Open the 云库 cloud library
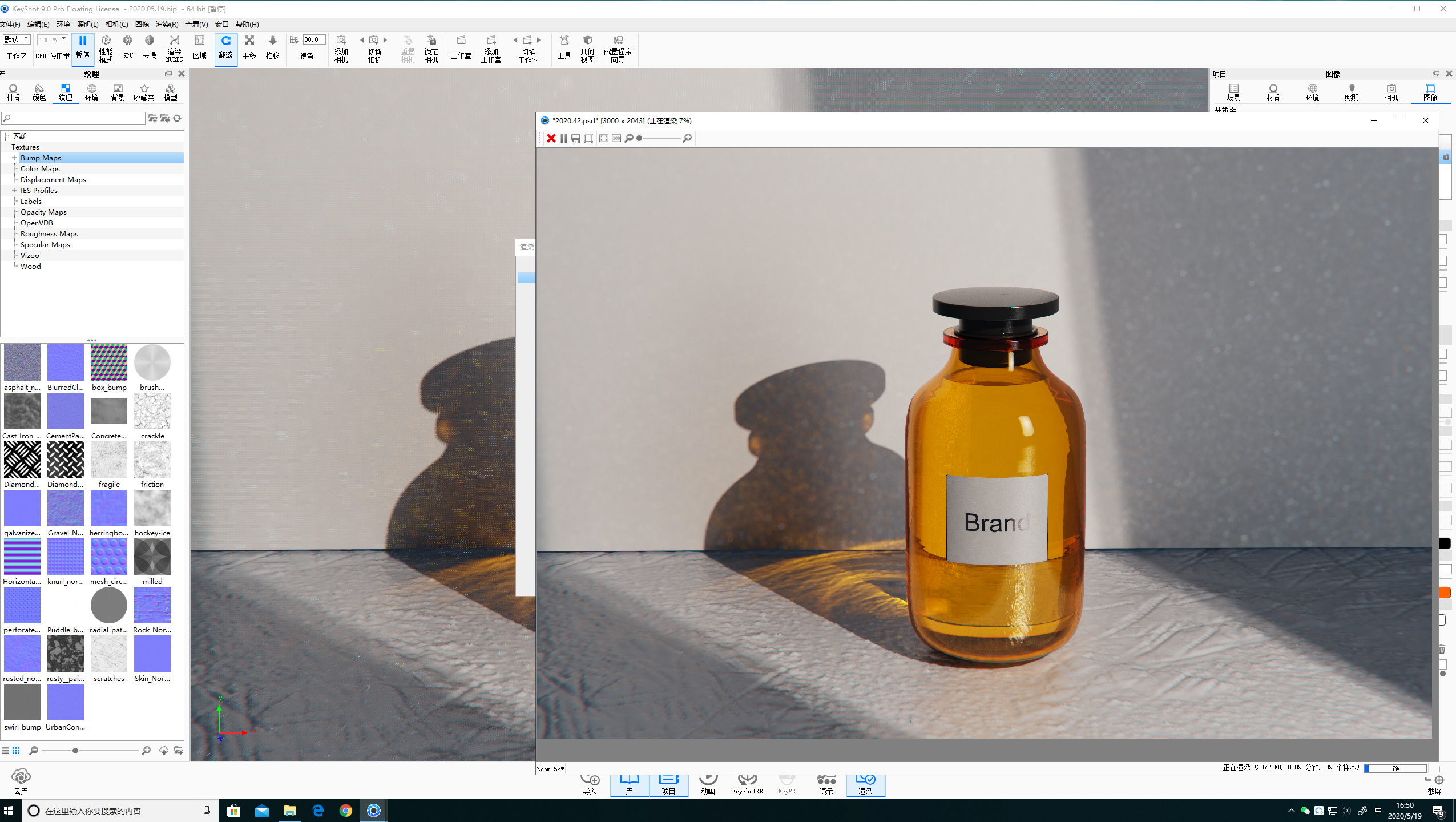1456x822 pixels. [x=21, y=779]
